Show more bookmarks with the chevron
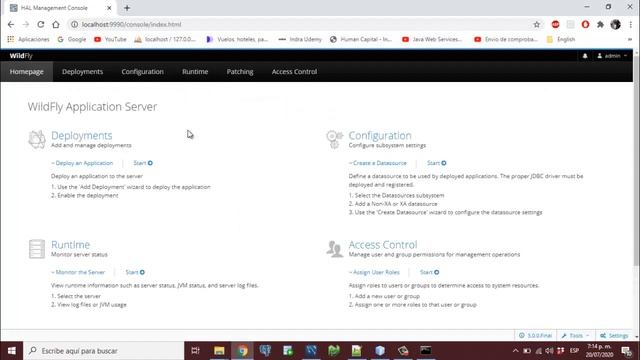640x360 pixels. coord(630,39)
